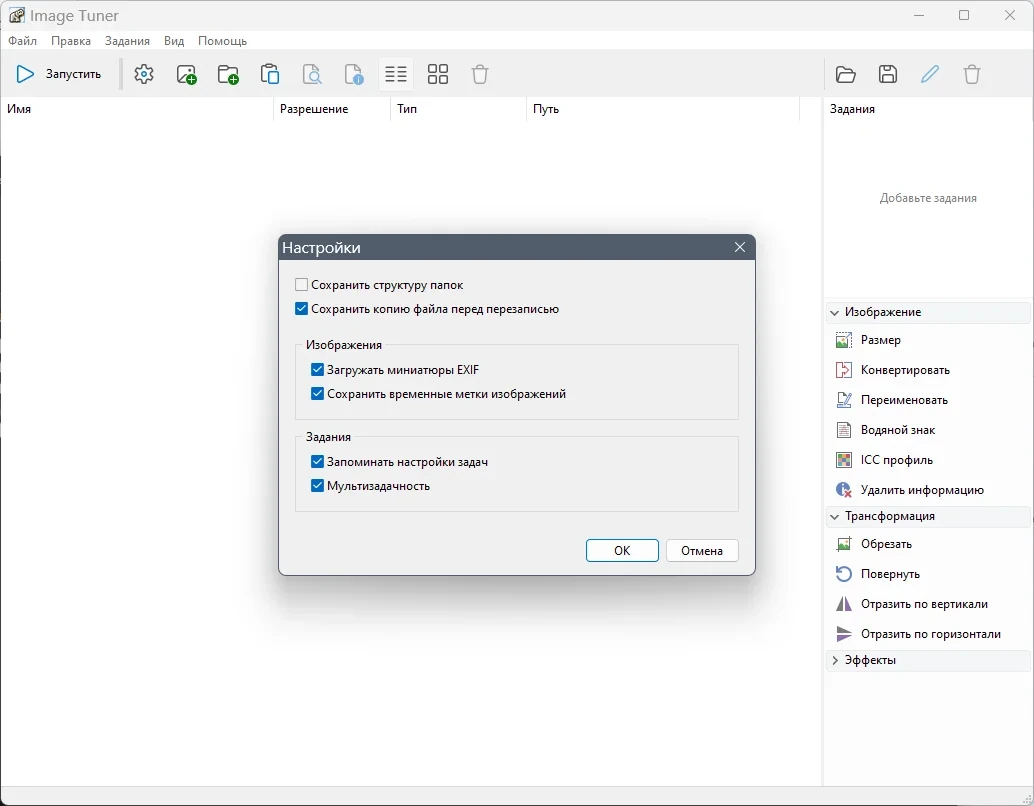Select the Водяной знак task icon
1034x806 pixels.
tap(843, 430)
